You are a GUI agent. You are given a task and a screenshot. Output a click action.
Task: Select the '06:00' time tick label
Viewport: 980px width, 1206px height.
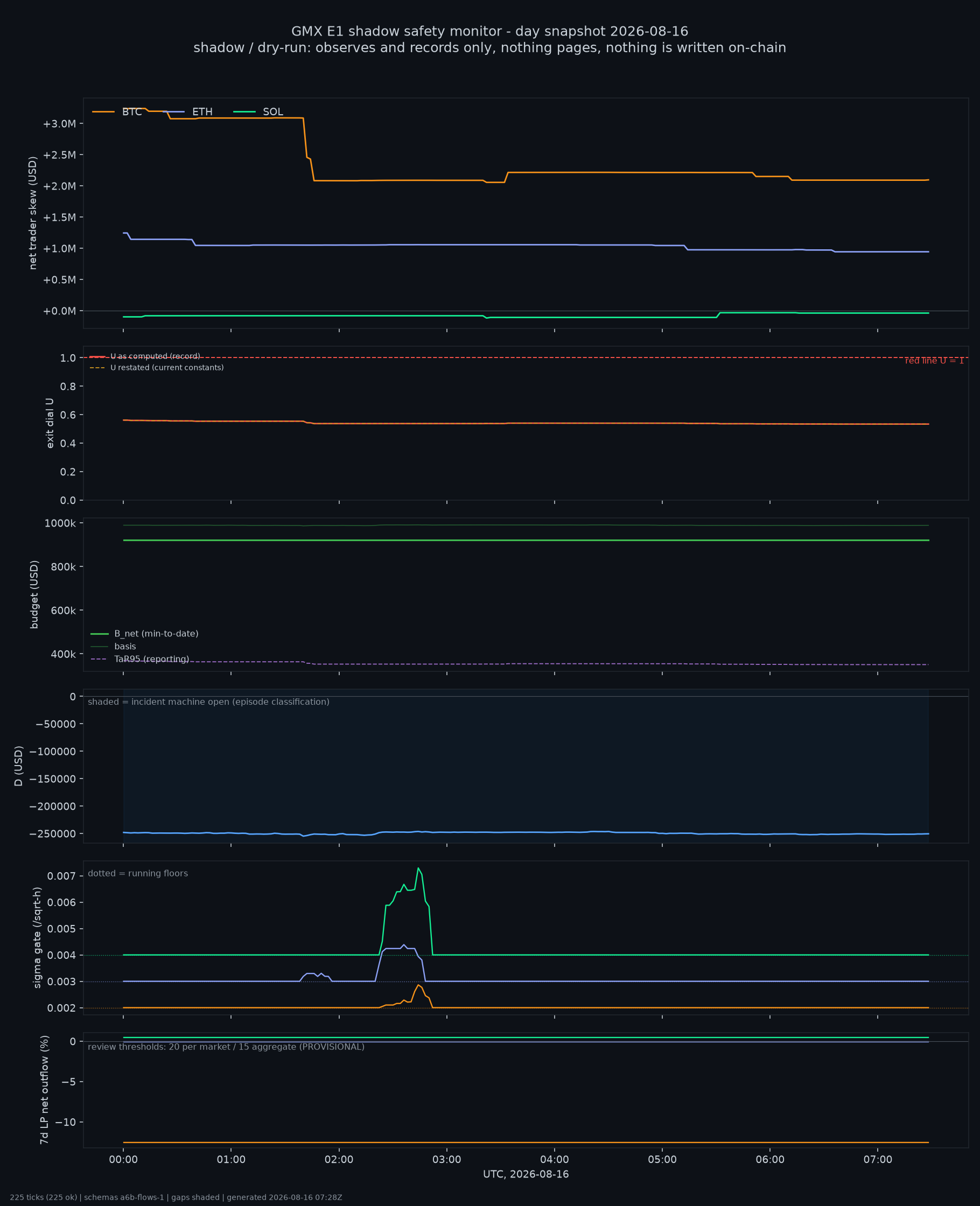(x=770, y=1160)
